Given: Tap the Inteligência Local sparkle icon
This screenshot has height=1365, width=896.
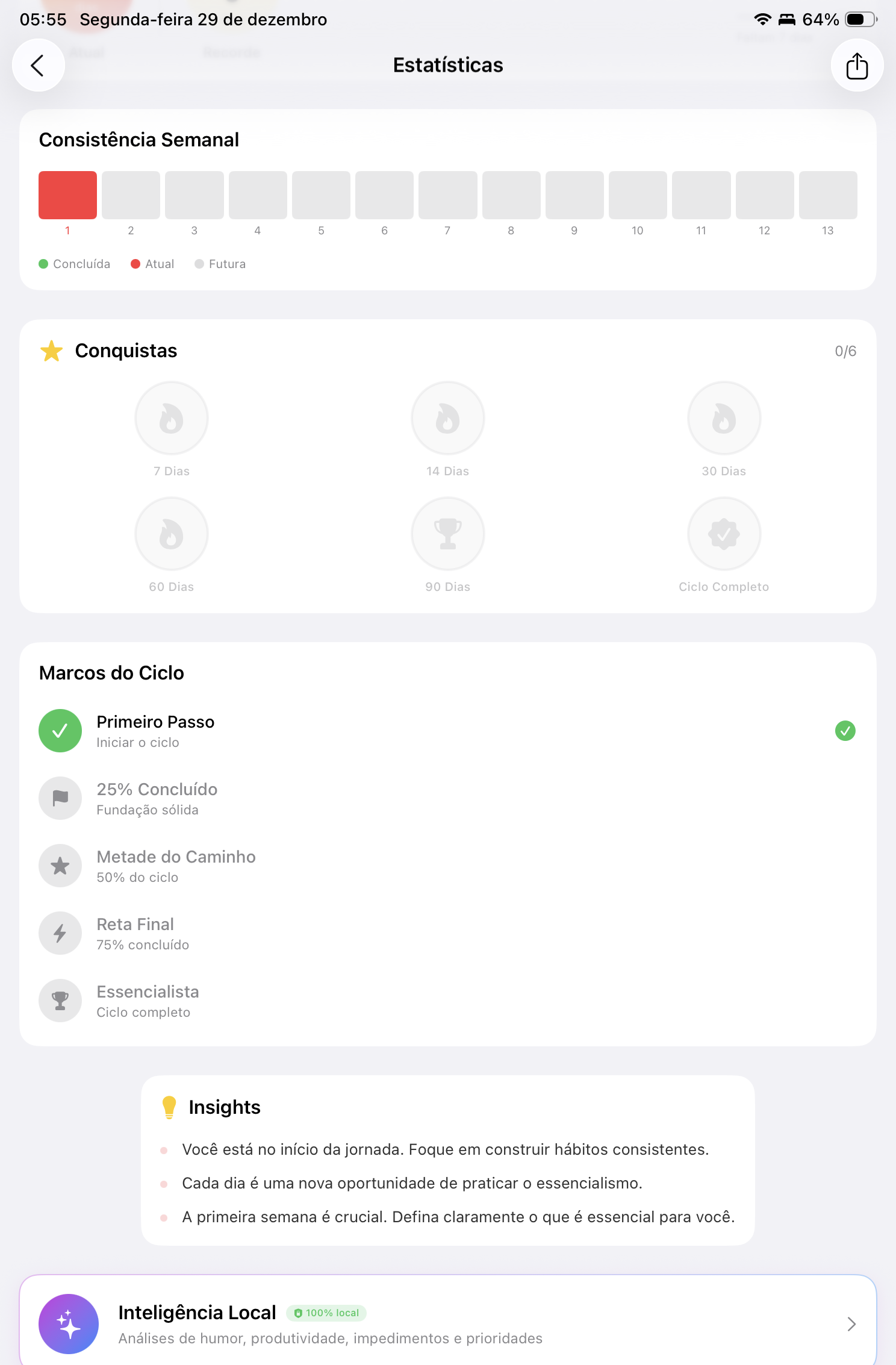Looking at the screenshot, I should pyautogui.click(x=69, y=1323).
